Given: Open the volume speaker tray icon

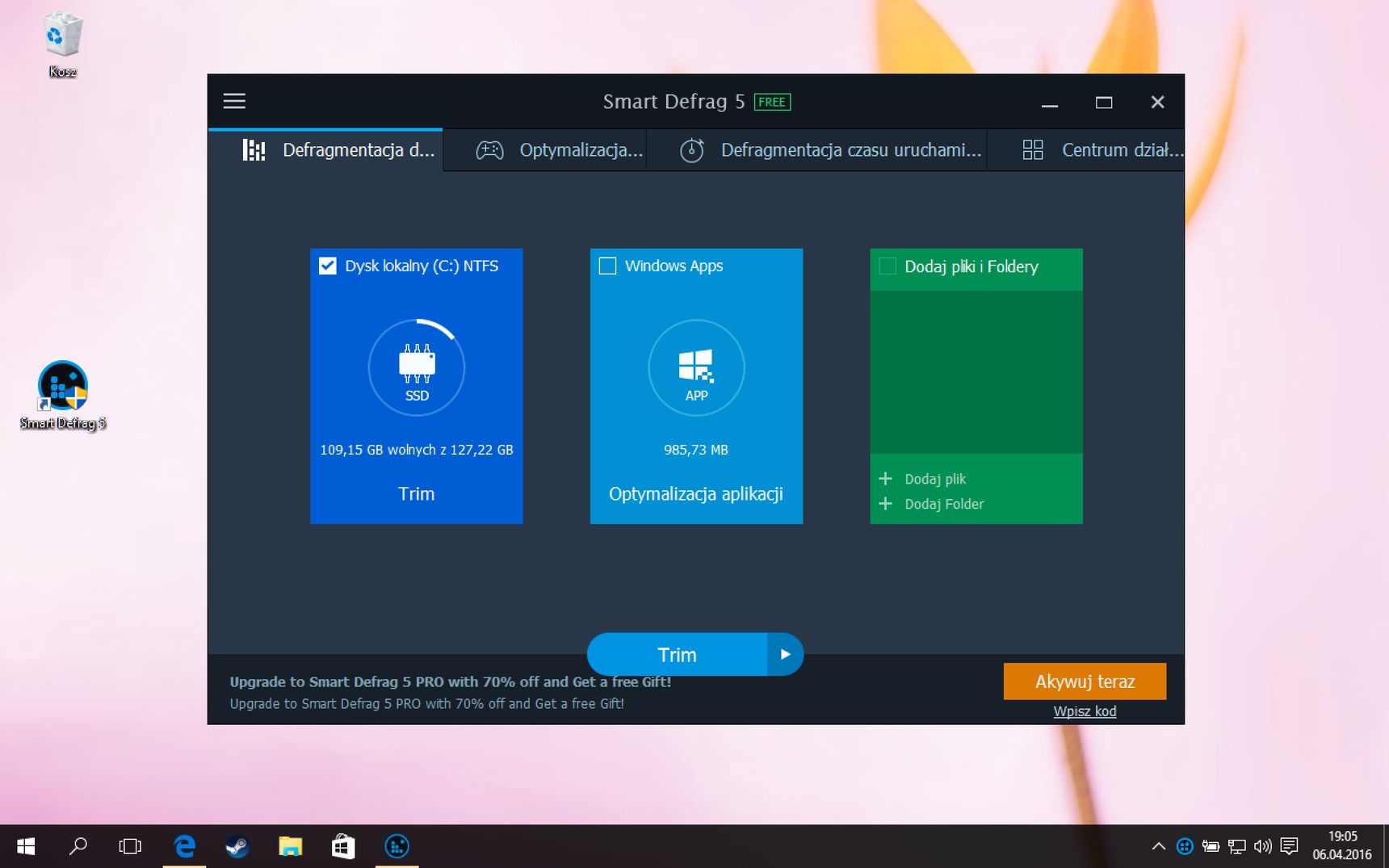Looking at the screenshot, I should coord(1262,846).
